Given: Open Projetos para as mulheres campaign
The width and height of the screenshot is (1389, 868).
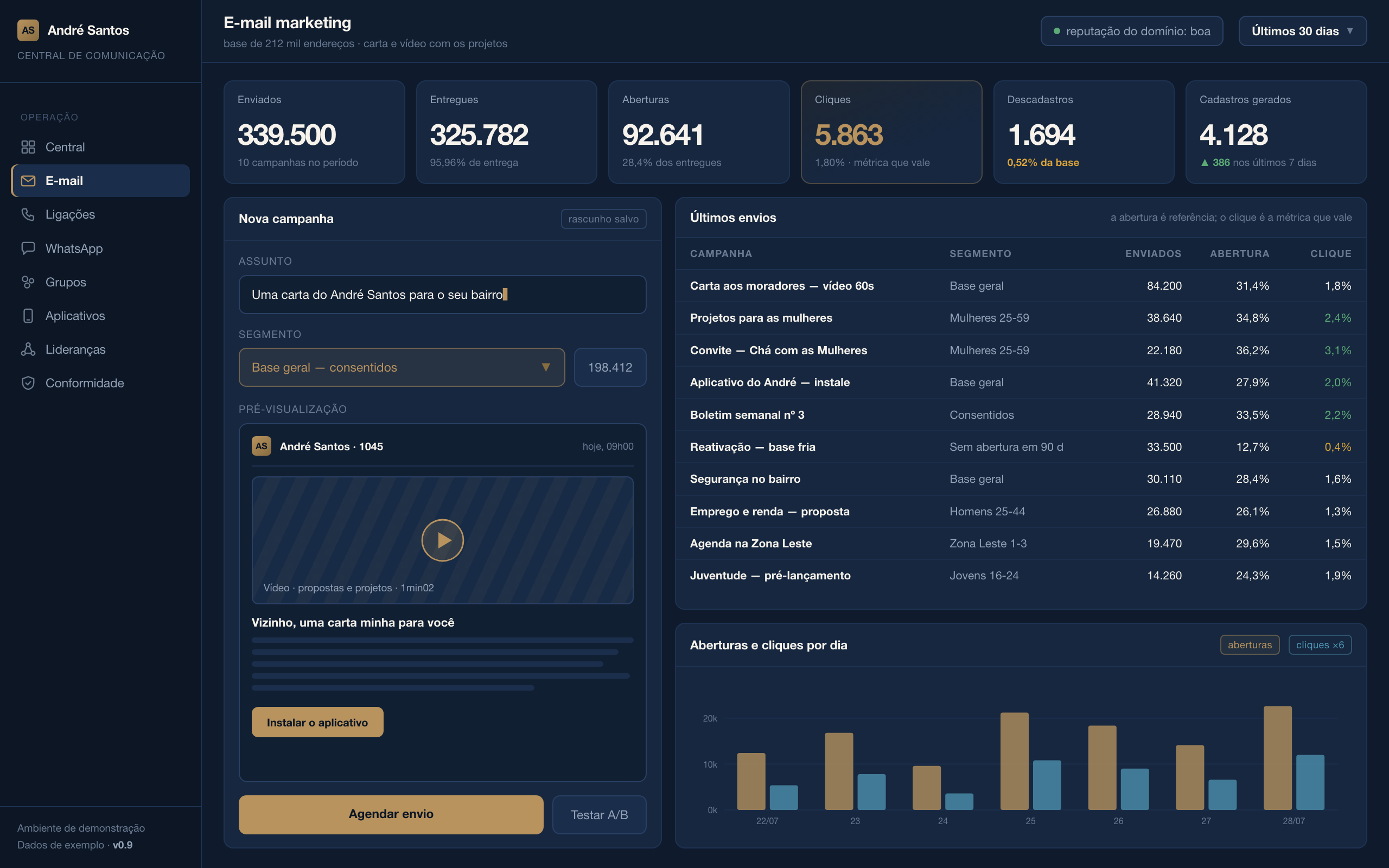Looking at the screenshot, I should (1021, 318).
